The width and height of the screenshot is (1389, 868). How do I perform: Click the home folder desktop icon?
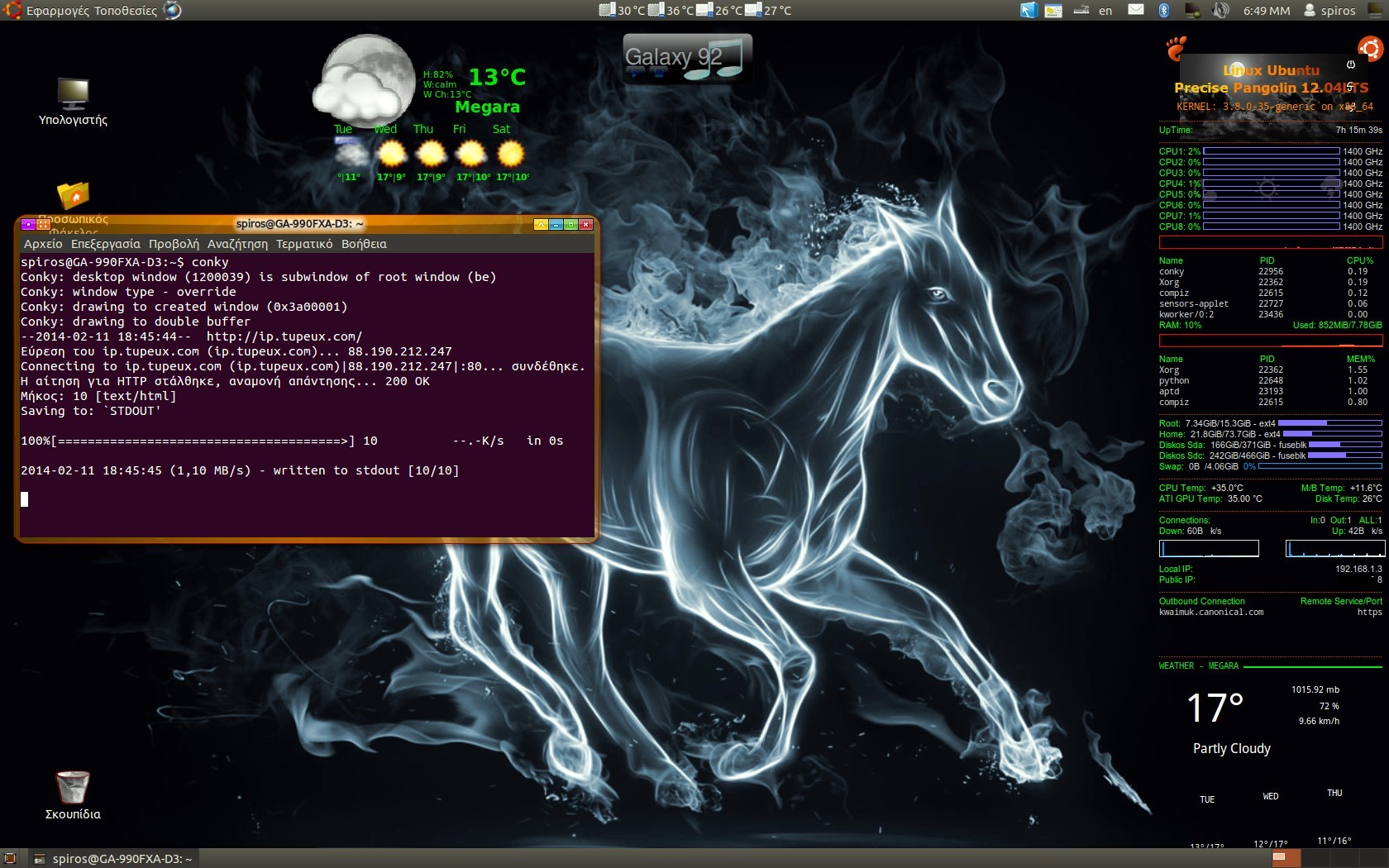tap(73, 196)
